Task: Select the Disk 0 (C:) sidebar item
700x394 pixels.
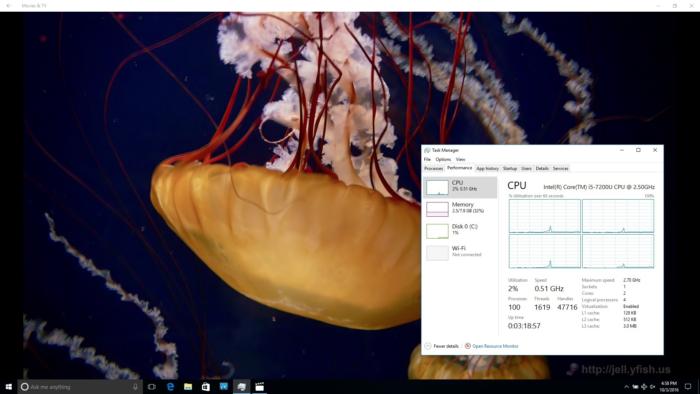Action: click(x=460, y=231)
